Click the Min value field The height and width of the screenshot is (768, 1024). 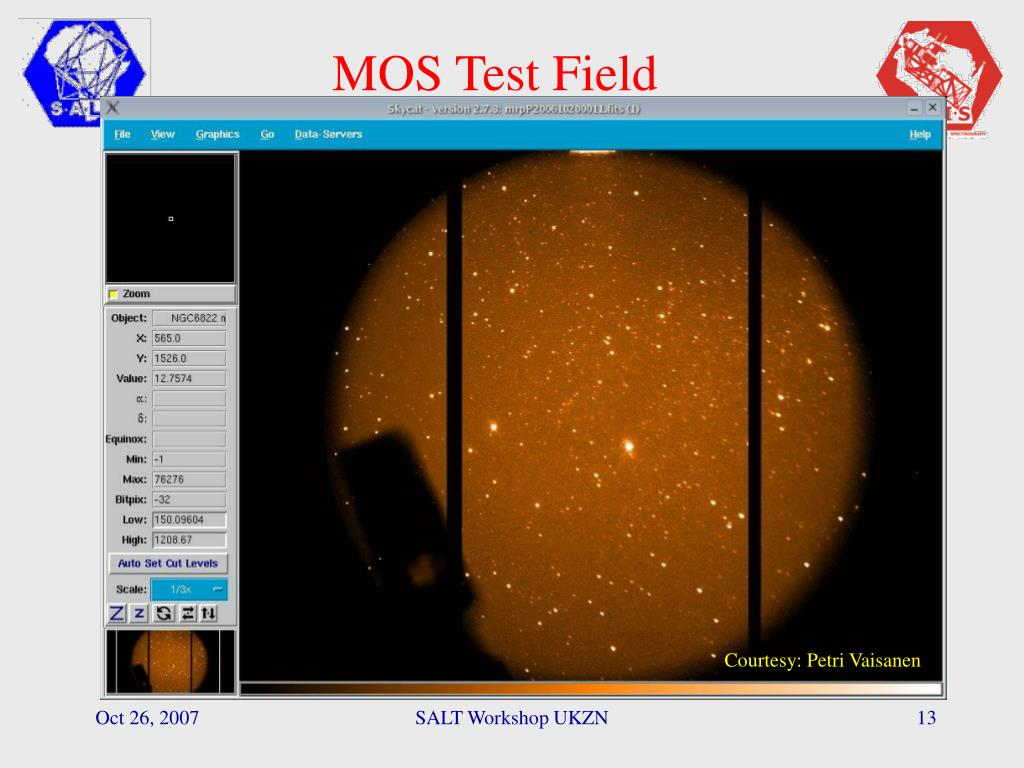coord(189,459)
